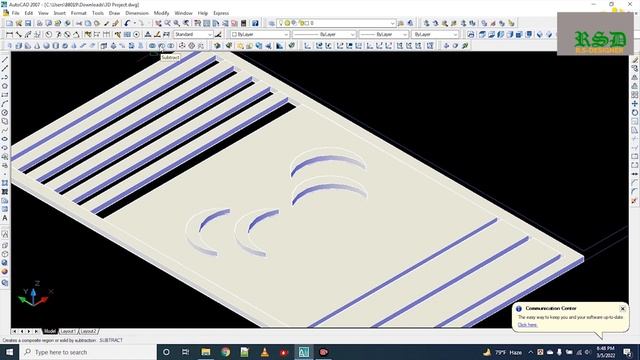
Task: Open the Dimension menu
Action: [137, 13]
